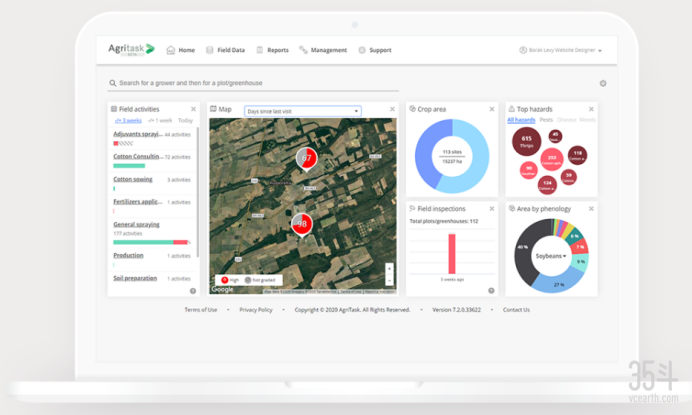Image resolution: width=692 pixels, height=415 pixels.
Task: Select the 3 weeks activity range tab
Action: (128, 121)
